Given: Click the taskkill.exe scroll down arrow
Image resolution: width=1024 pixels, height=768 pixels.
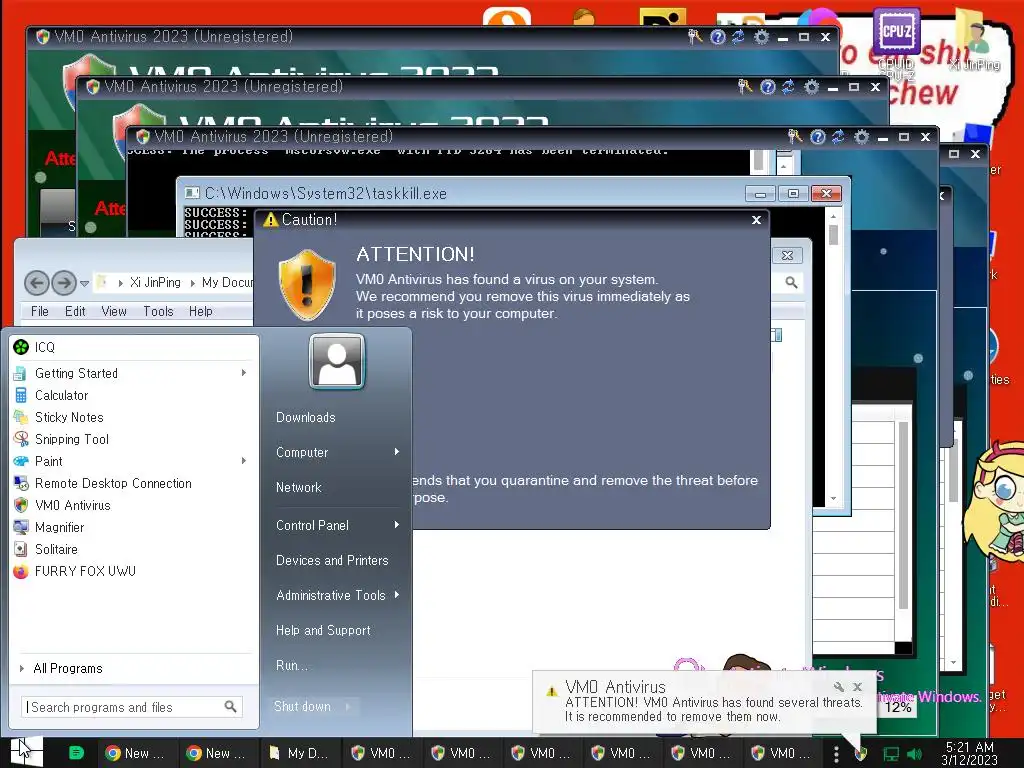Looking at the screenshot, I should click(x=833, y=499).
